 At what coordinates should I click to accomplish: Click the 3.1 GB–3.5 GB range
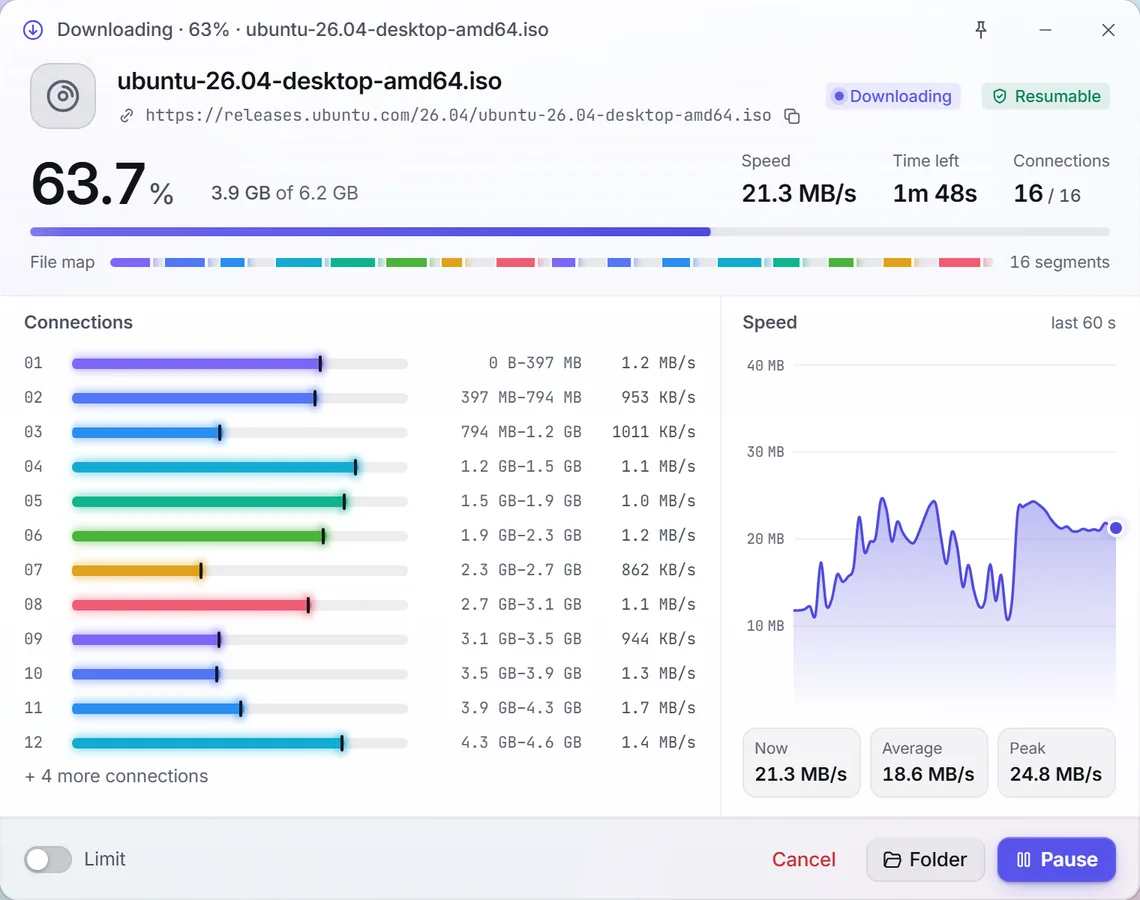(521, 639)
